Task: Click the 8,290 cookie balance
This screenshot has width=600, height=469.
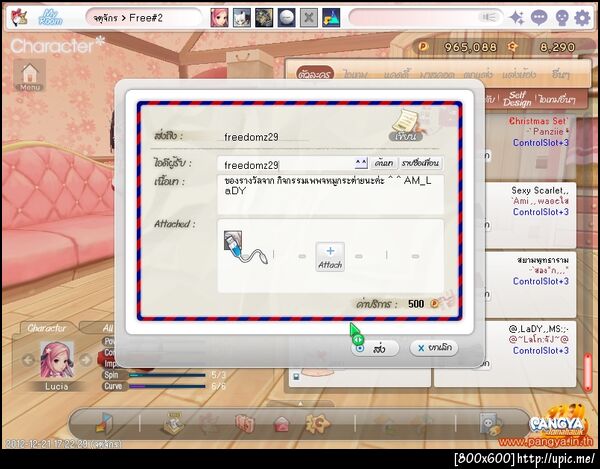Action: pos(557,47)
